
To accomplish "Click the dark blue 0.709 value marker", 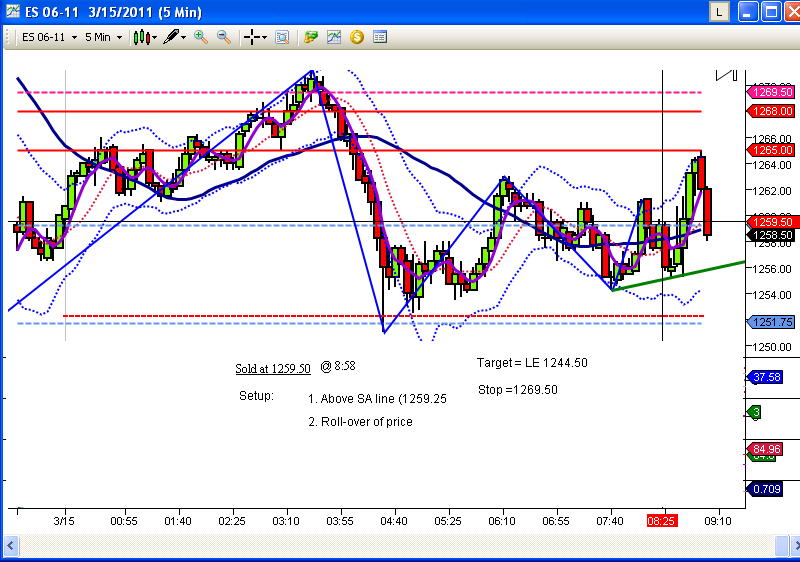I will (x=765, y=489).
